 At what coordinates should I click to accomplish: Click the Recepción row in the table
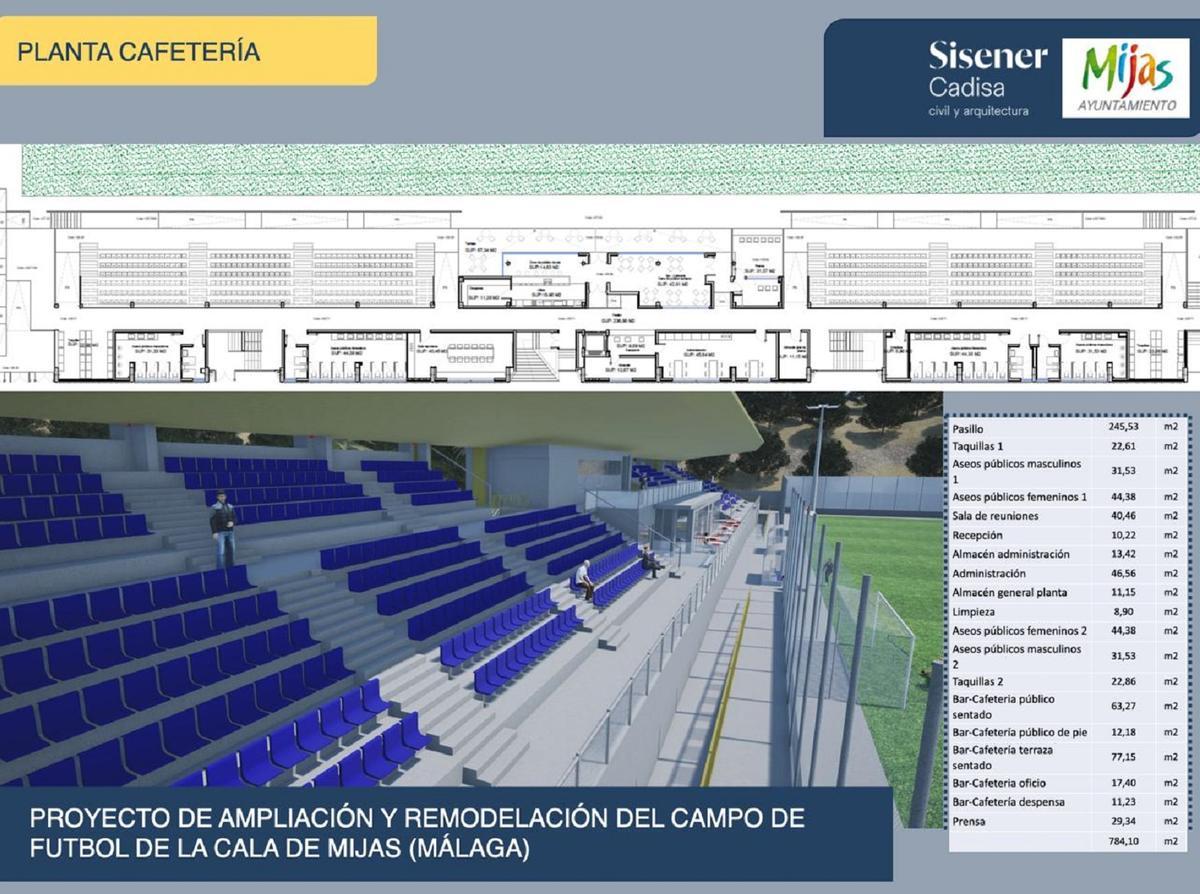[1063, 535]
